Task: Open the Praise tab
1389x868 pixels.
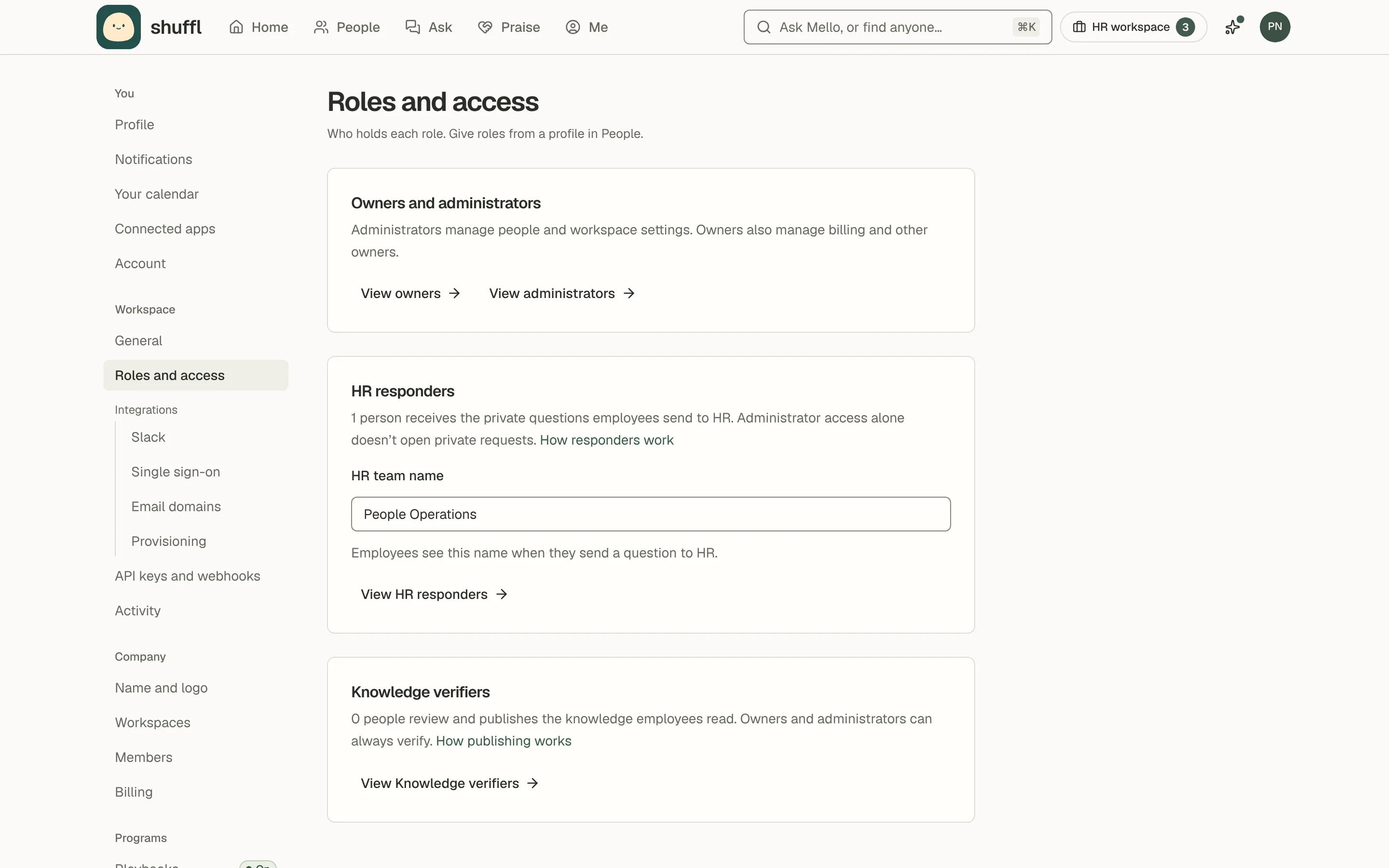Action: (508, 27)
